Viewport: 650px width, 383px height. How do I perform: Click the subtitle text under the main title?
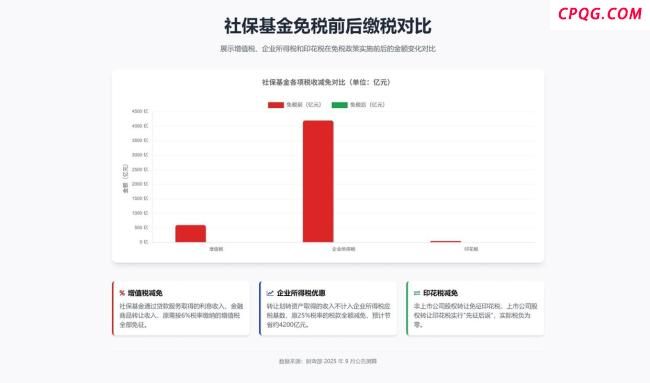click(x=328, y=48)
